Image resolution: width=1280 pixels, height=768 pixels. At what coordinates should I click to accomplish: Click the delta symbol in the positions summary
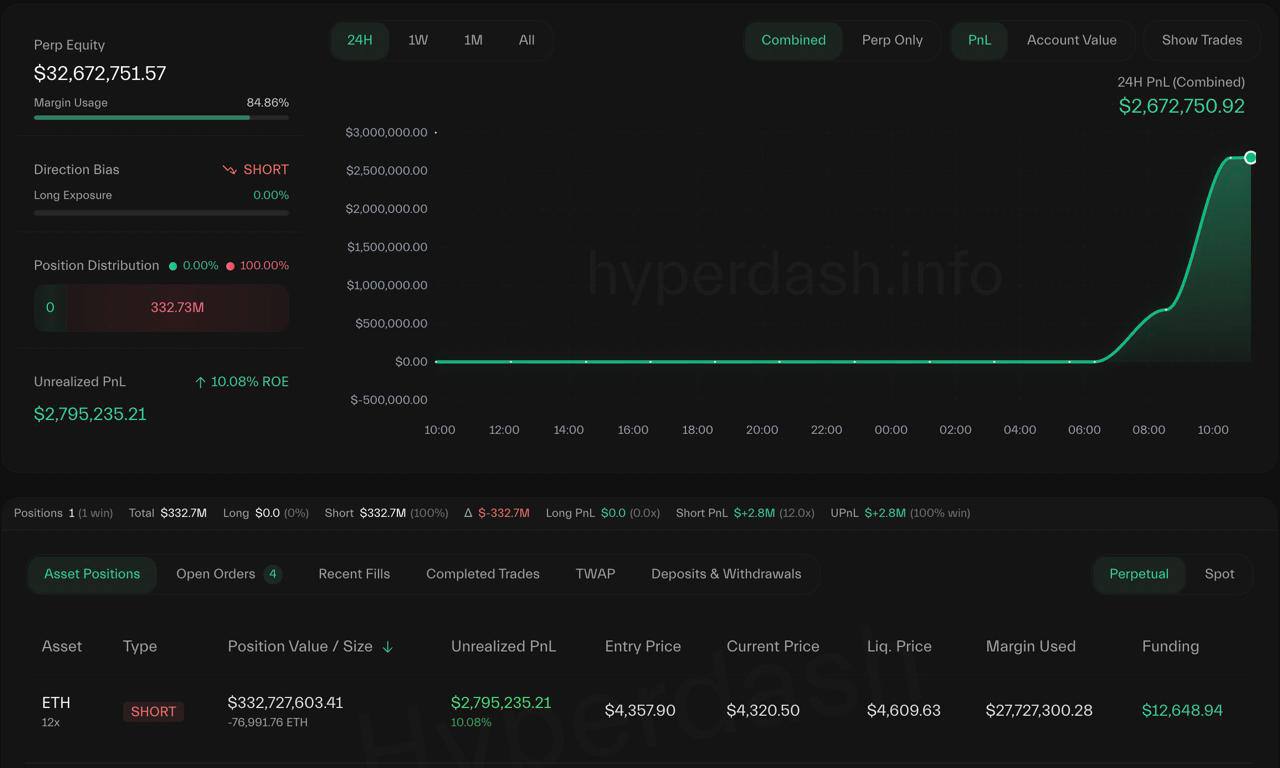tap(468, 513)
